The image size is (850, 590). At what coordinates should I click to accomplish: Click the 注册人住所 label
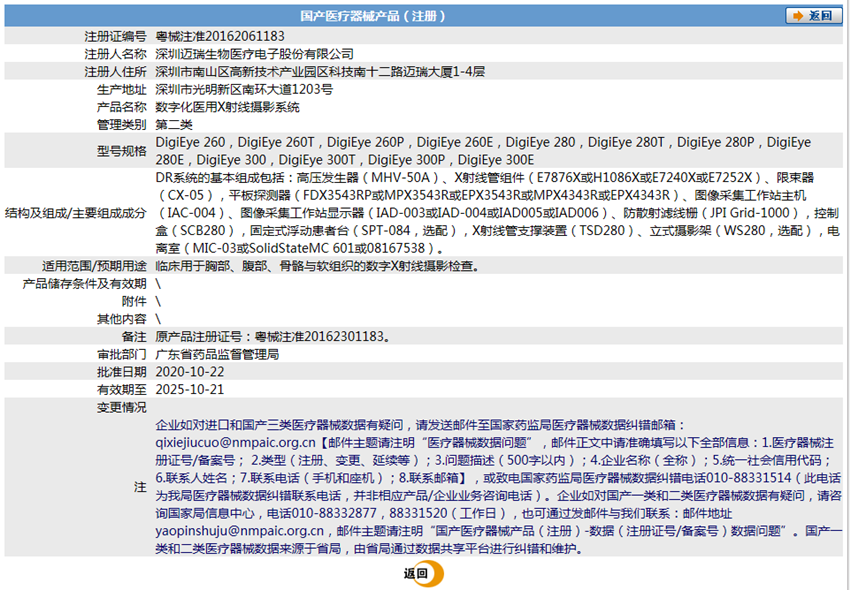tap(115, 72)
